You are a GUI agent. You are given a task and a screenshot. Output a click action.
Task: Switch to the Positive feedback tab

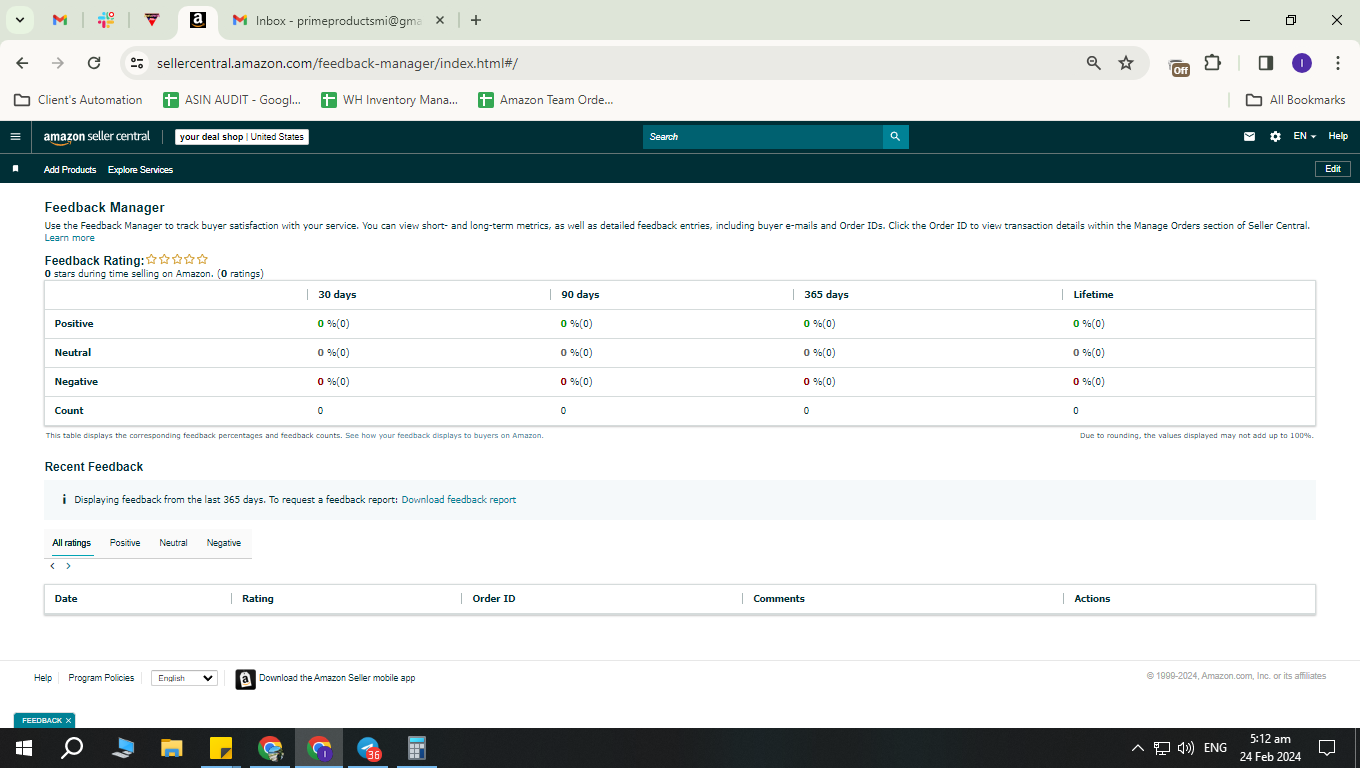125,543
